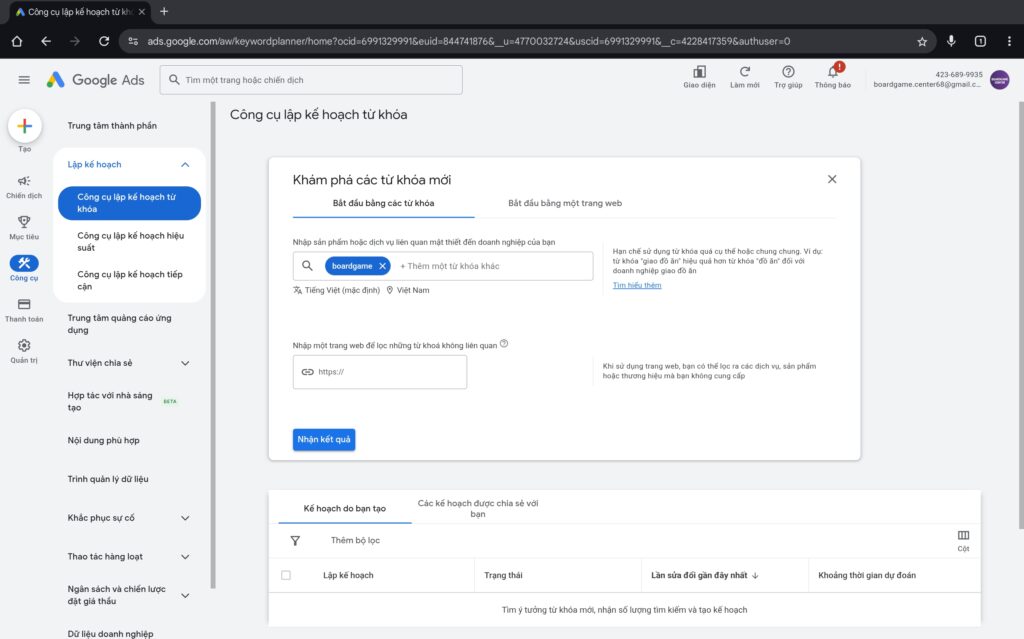Tick the table header select-all checkbox
The width and height of the screenshot is (1024, 639).
(286, 575)
